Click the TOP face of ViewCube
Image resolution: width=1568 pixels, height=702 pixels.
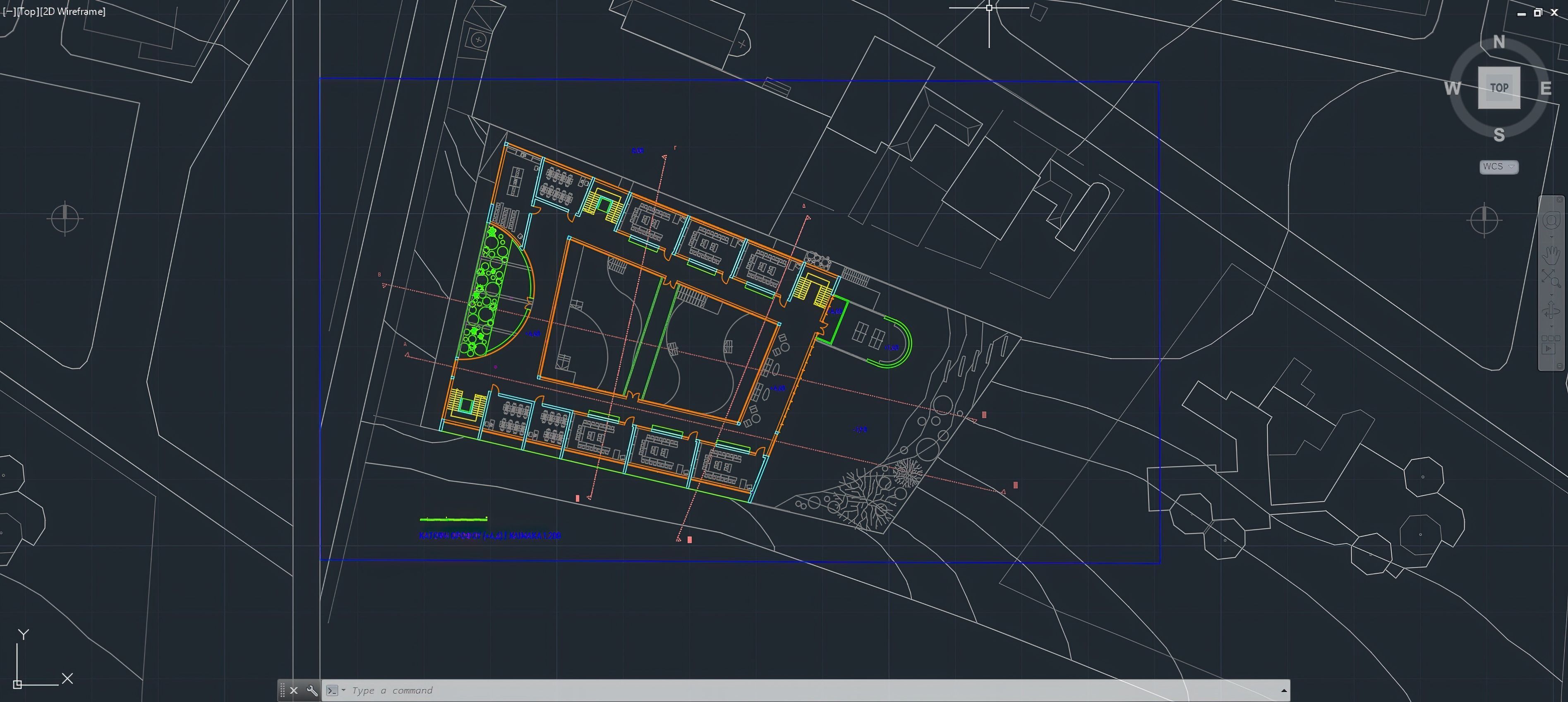click(x=1499, y=88)
